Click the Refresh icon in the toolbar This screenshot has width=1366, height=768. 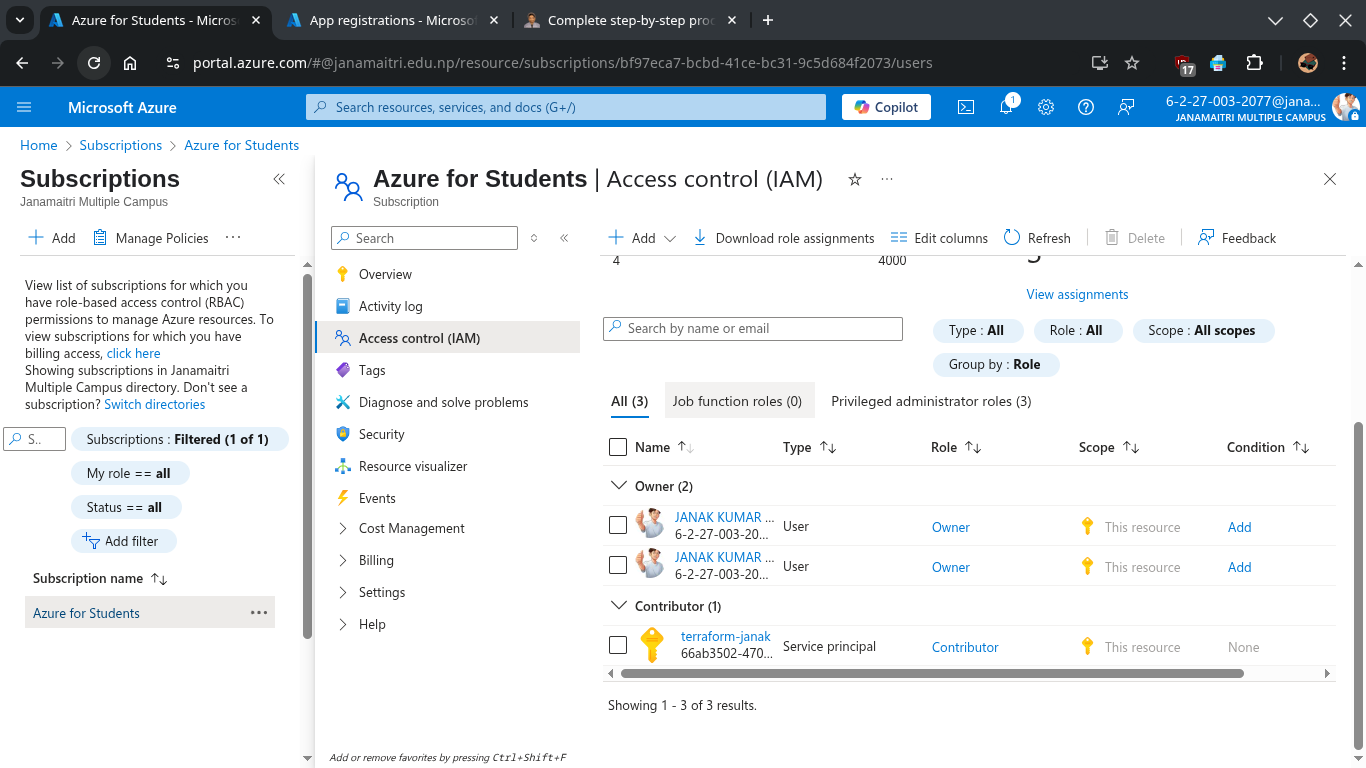click(1012, 238)
